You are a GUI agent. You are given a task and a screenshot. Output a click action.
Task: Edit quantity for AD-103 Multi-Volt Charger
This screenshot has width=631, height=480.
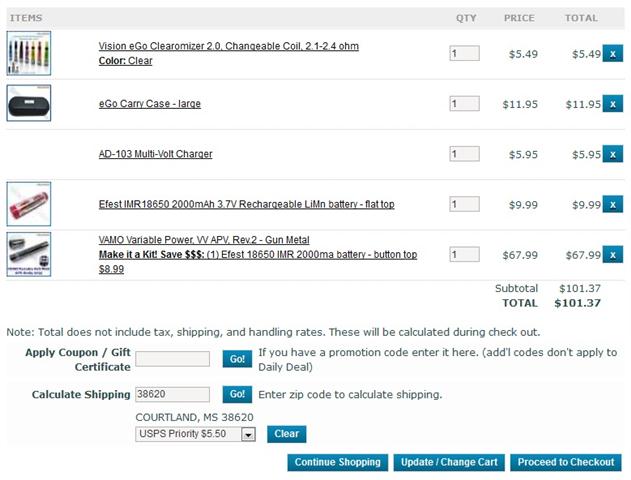point(464,154)
